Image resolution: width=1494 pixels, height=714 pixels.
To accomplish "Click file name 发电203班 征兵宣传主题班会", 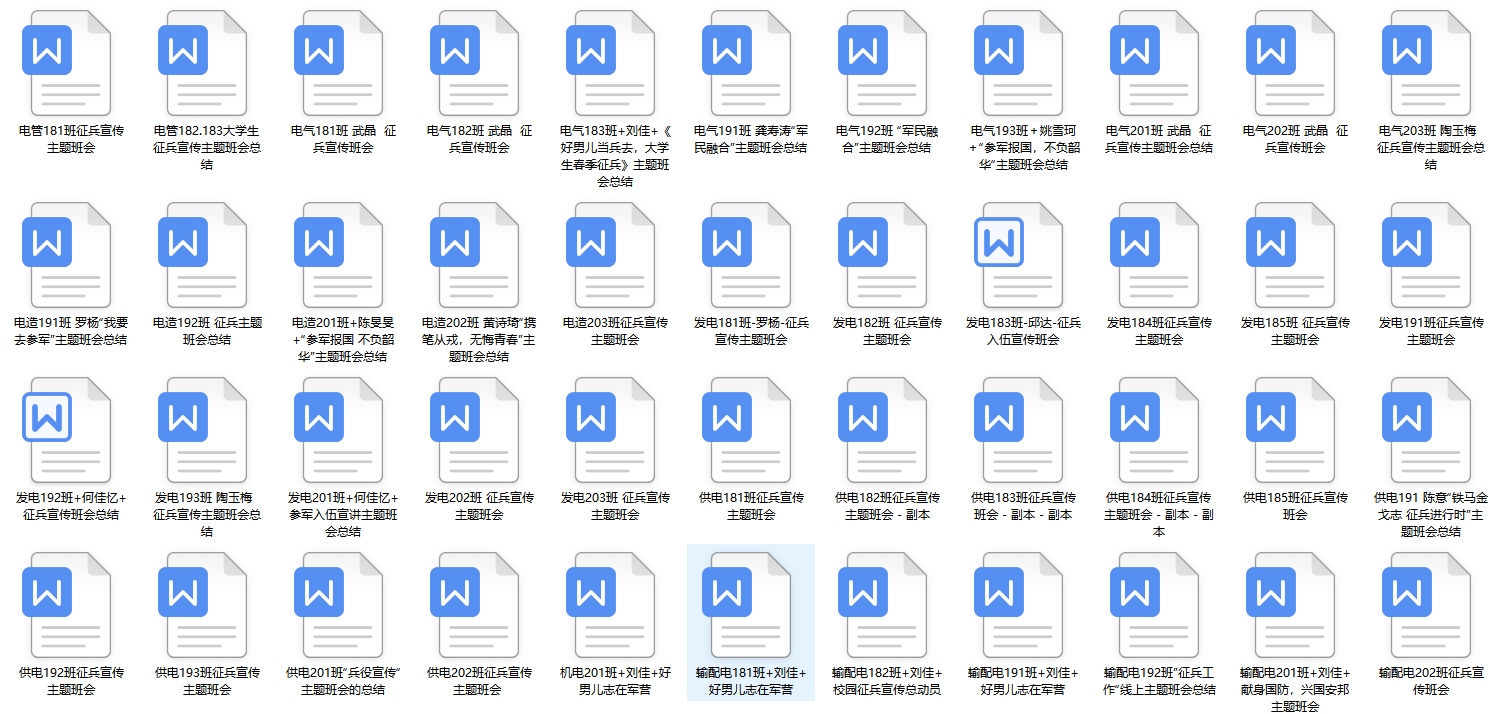I will [615, 506].
